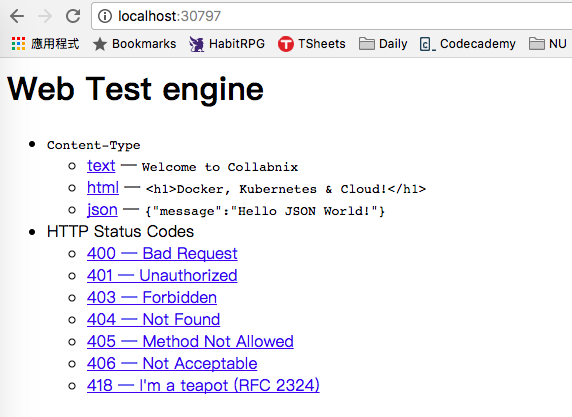572x417 pixels.
Task: Open the 404 — Not Found link
Action: pyautogui.click(x=154, y=319)
